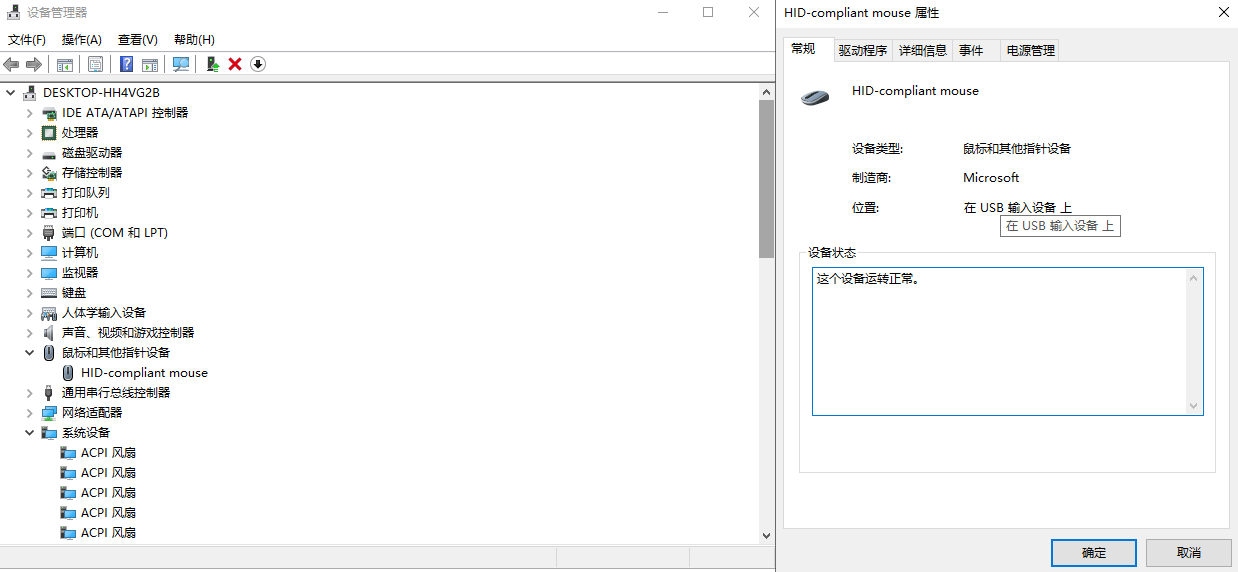Open the 帮助(H) menu

(194, 40)
